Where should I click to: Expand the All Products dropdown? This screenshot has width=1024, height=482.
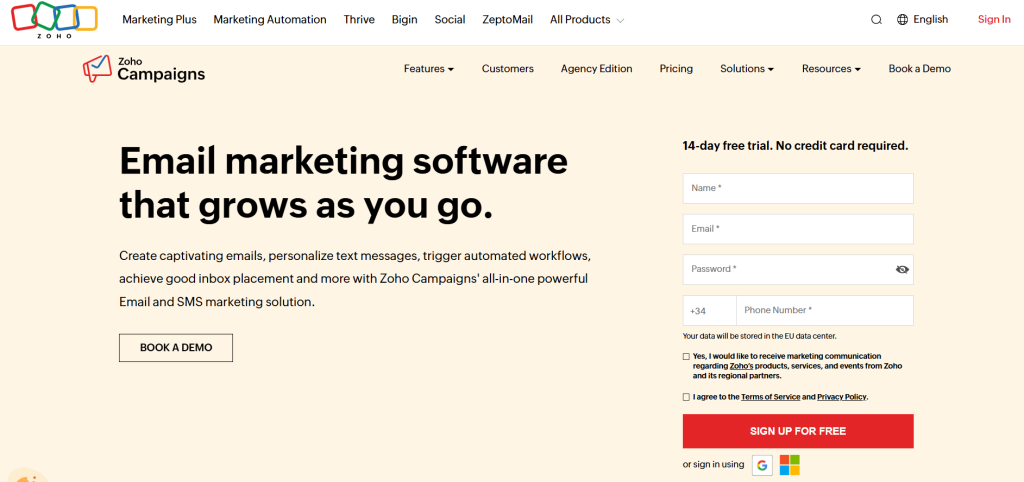point(587,20)
